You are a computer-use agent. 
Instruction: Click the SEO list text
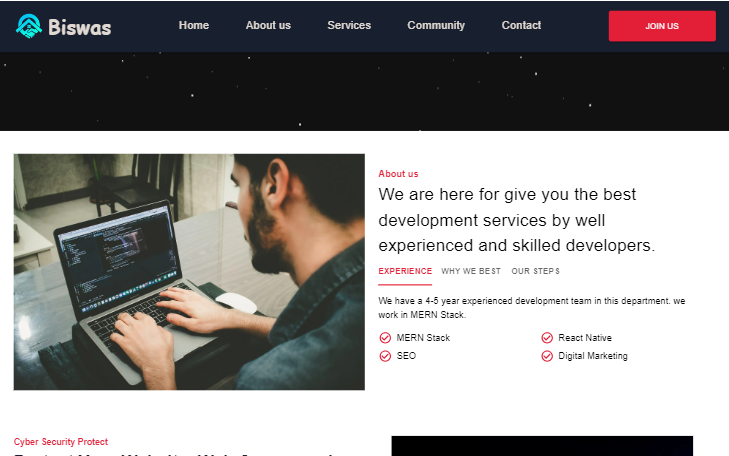coord(406,356)
